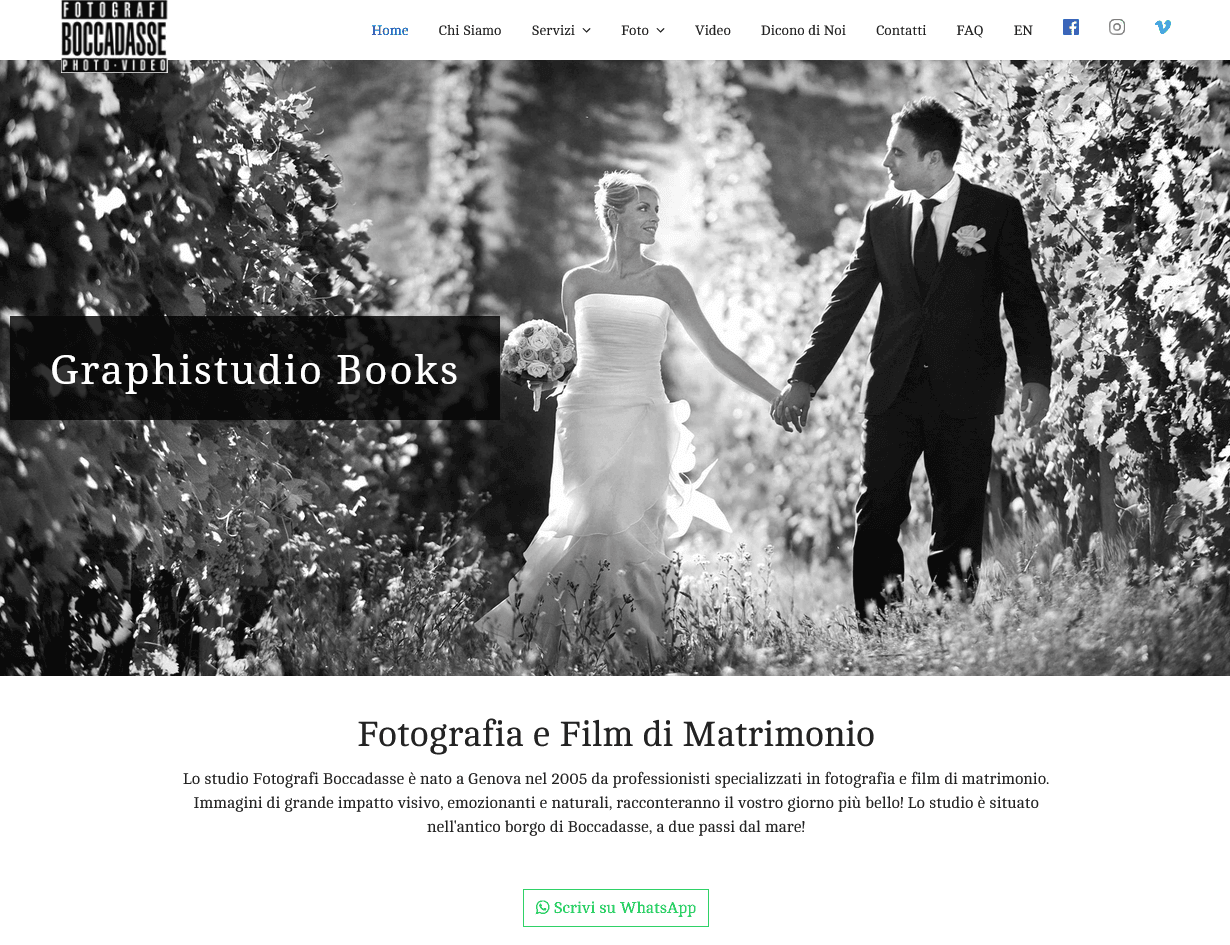Click the Graphistudio Books slide caption
Image resolution: width=1230 pixels, height=945 pixels.
pyautogui.click(x=255, y=369)
